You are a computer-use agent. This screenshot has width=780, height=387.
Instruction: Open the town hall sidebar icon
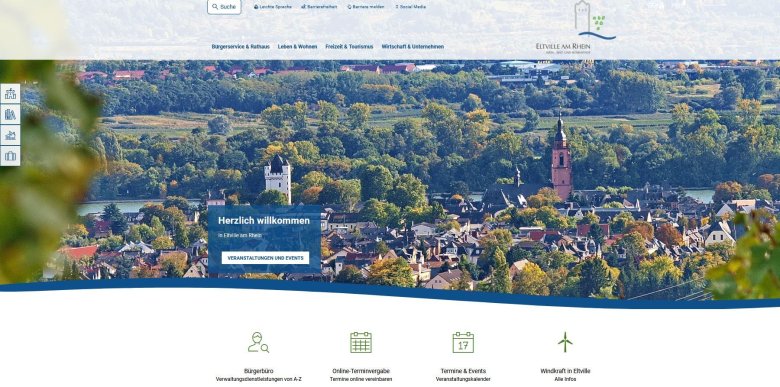point(10,94)
